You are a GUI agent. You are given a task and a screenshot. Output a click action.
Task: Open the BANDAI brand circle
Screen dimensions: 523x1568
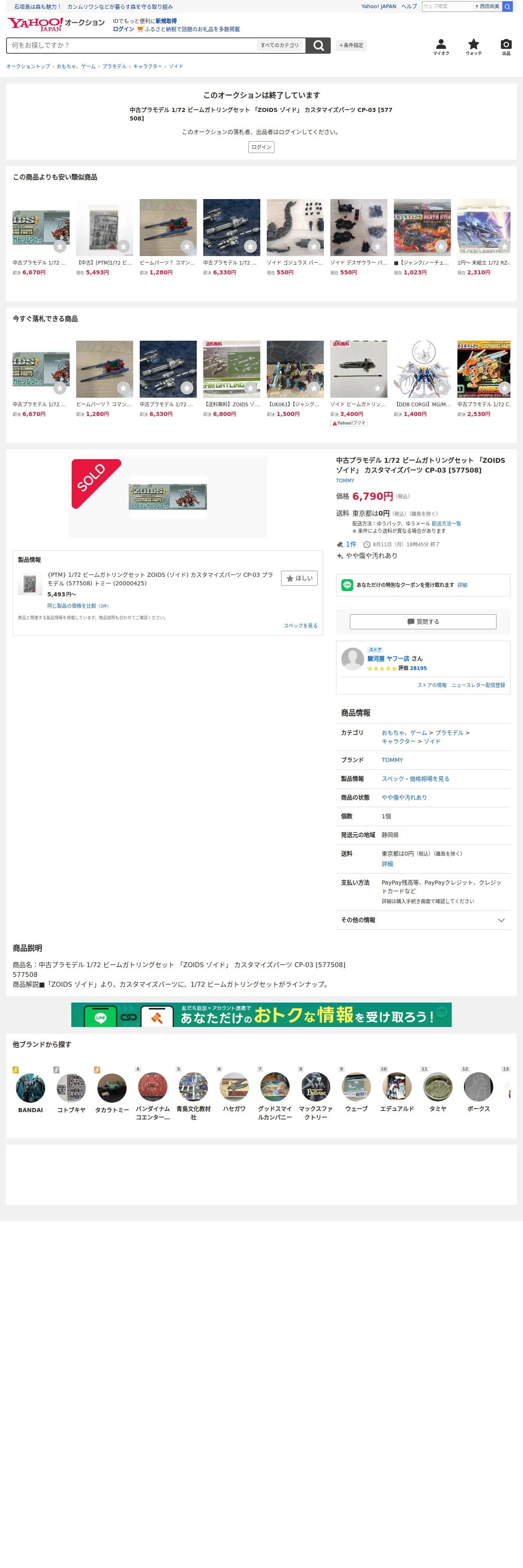point(31,1088)
